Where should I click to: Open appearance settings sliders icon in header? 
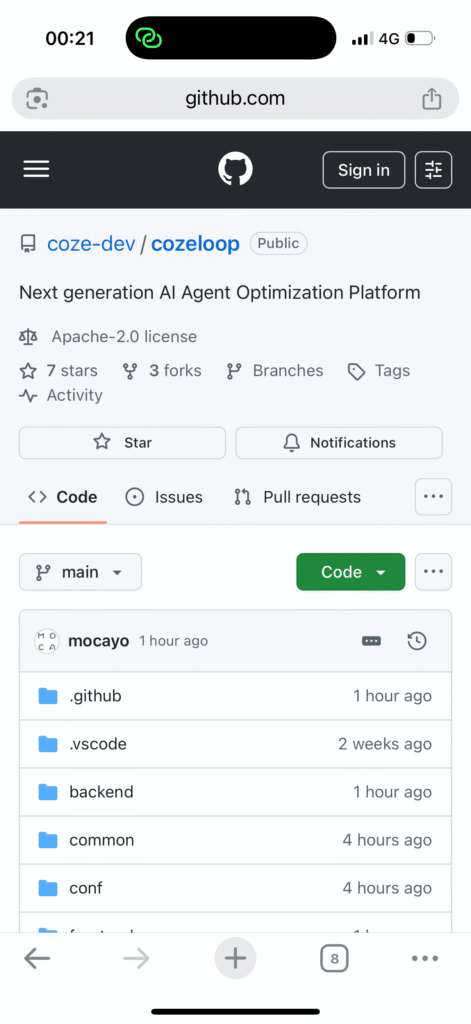click(x=434, y=170)
